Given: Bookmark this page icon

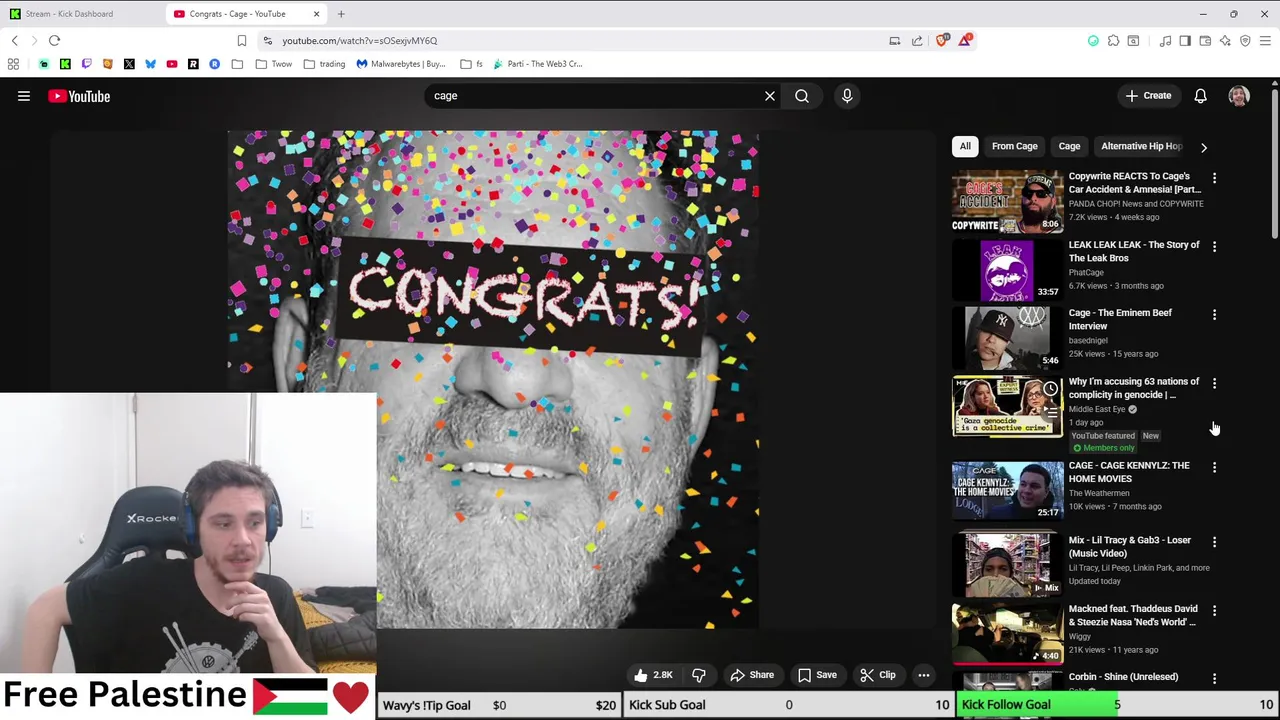Looking at the screenshot, I should click(241, 41).
